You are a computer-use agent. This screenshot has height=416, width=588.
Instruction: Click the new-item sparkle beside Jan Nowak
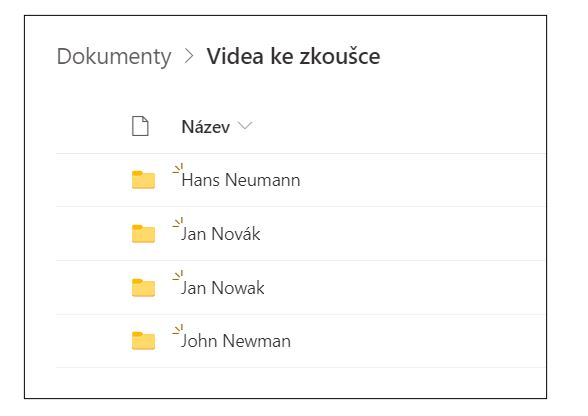[x=178, y=276]
